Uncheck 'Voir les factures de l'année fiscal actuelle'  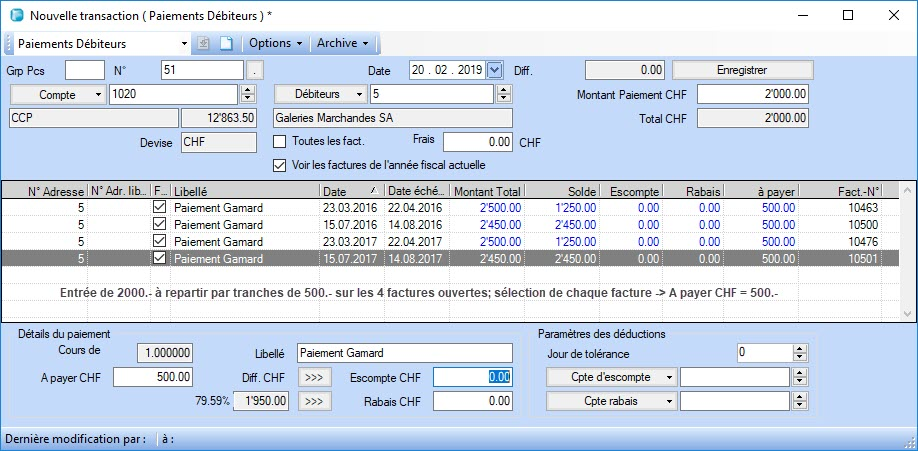[x=280, y=165]
